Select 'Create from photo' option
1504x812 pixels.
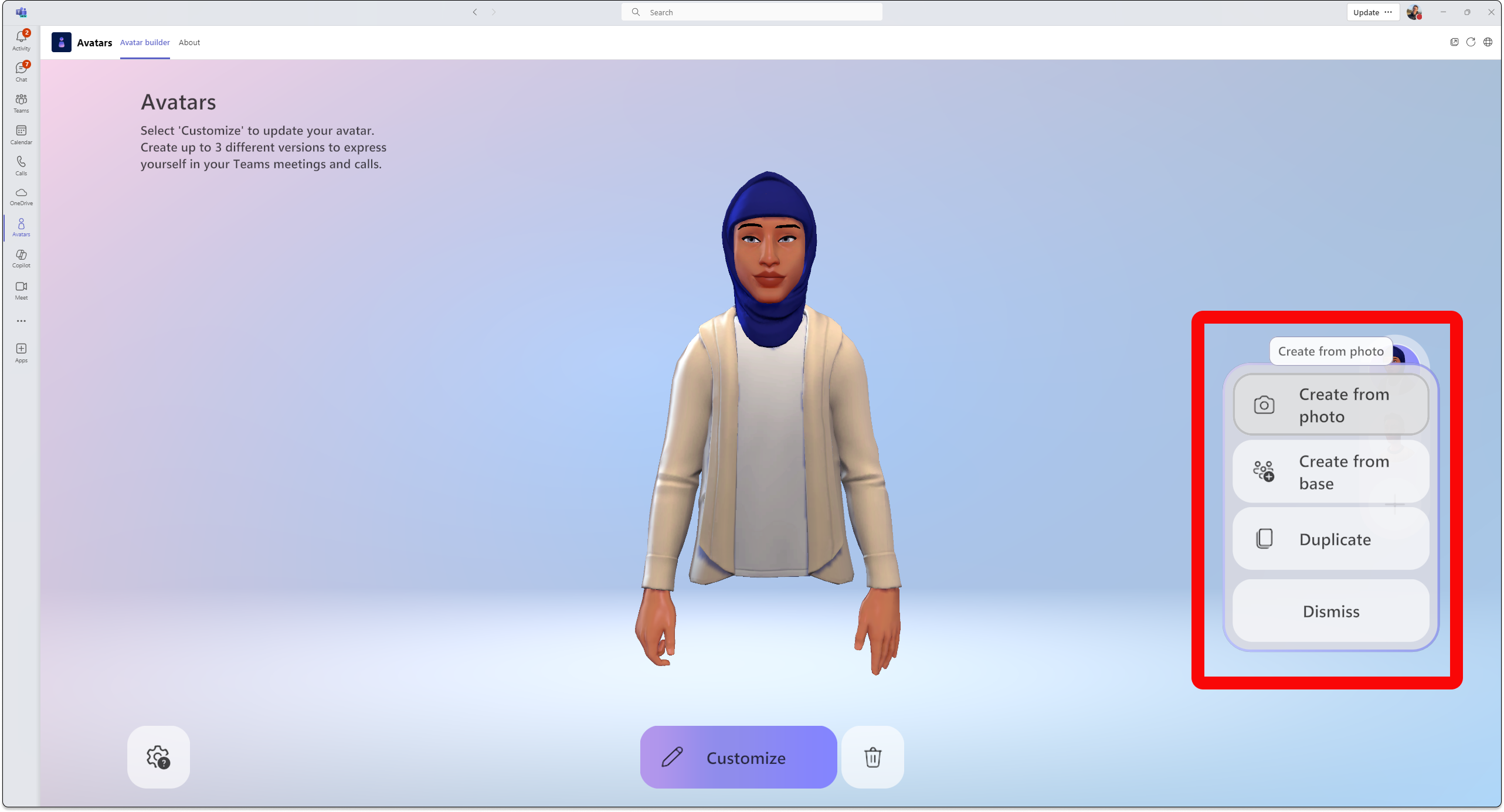(x=1330, y=405)
